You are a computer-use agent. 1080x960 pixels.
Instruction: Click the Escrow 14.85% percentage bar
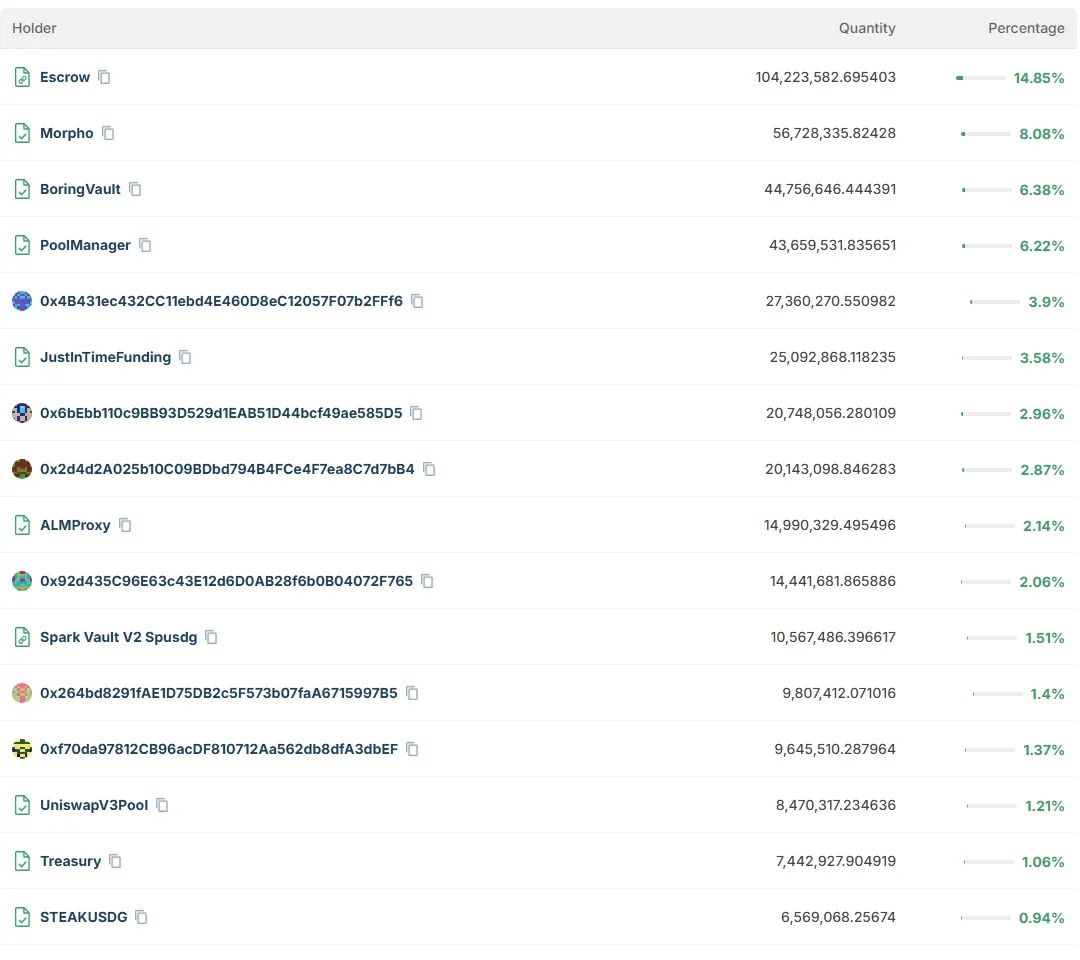tap(981, 78)
